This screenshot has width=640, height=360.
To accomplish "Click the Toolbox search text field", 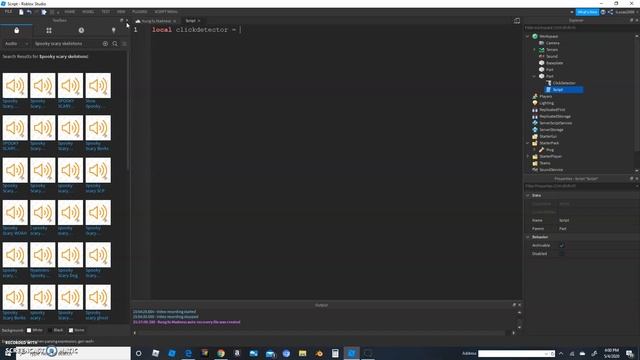I will (67, 44).
